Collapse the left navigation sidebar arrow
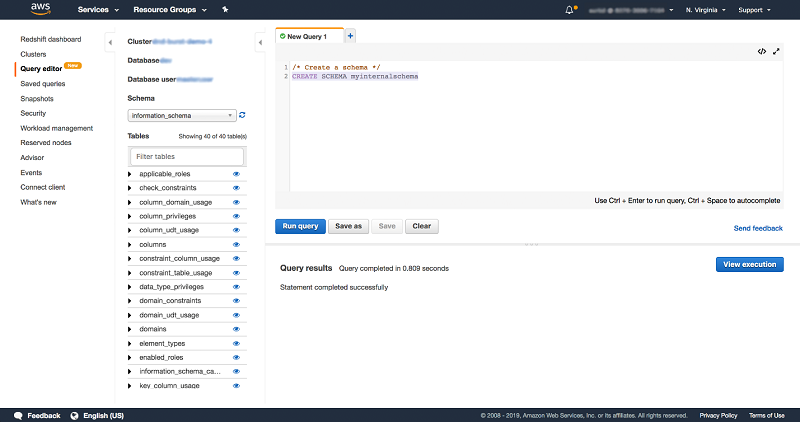This screenshot has height=422, width=800. pyautogui.click(x=109, y=41)
